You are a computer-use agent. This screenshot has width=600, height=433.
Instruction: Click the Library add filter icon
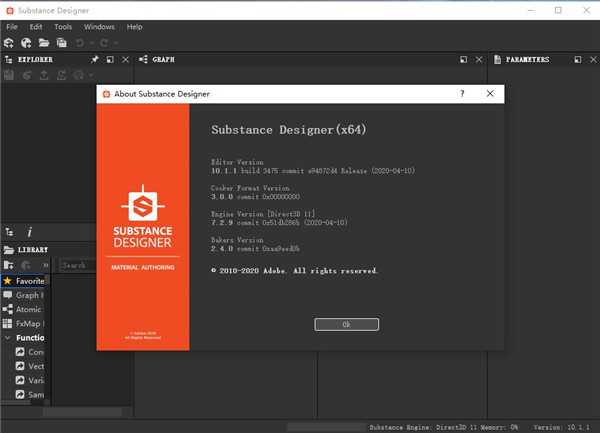tap(26, 265)
